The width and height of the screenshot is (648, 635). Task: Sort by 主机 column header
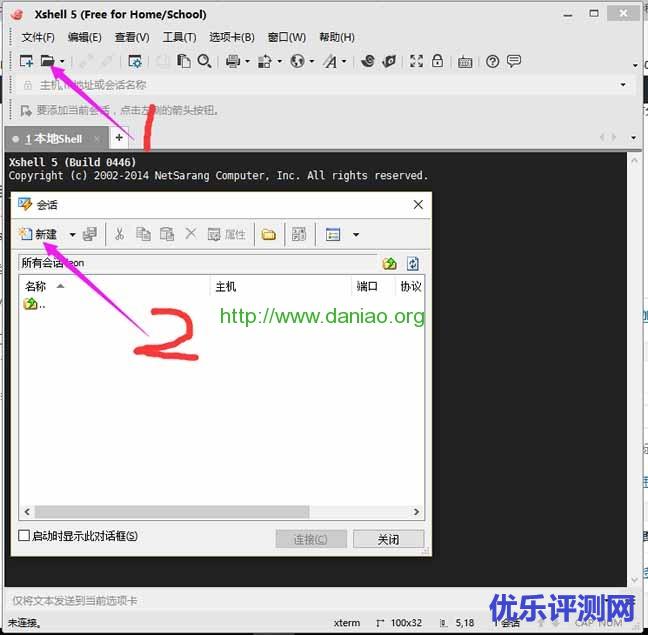(x=281, y=286)
